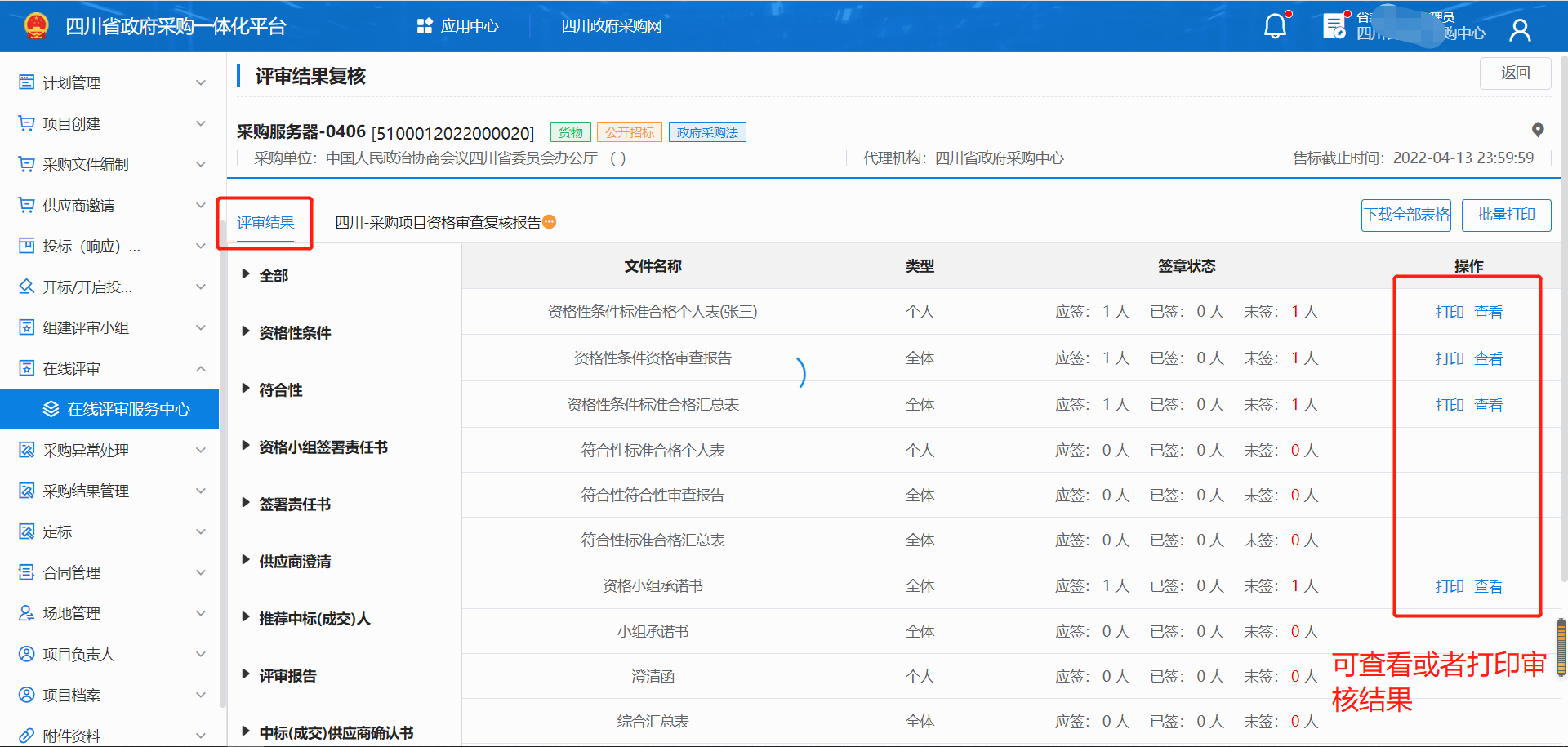Click the 项目创建 cart icon
1568x747 pixels.
click(x=27, y=122)
